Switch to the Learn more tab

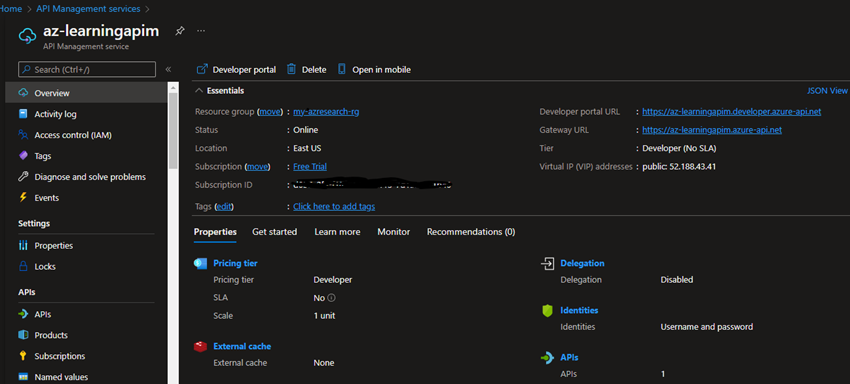[337, 232]
